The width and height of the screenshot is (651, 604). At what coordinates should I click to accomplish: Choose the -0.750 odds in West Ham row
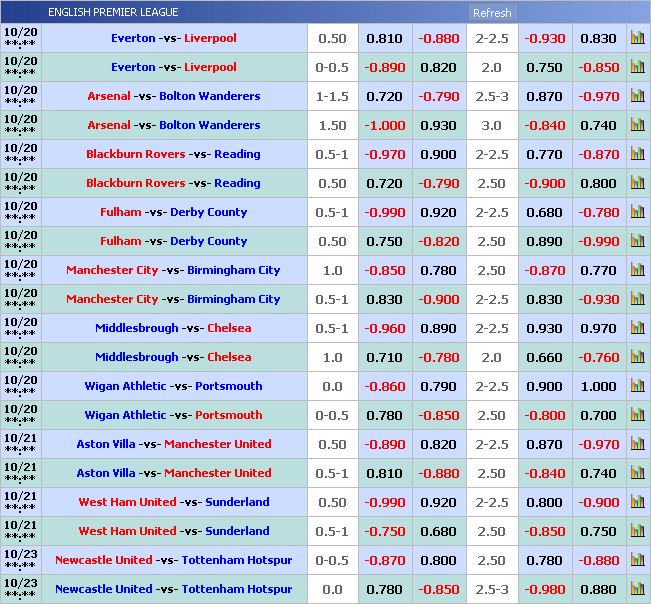[x=385, y=531]
